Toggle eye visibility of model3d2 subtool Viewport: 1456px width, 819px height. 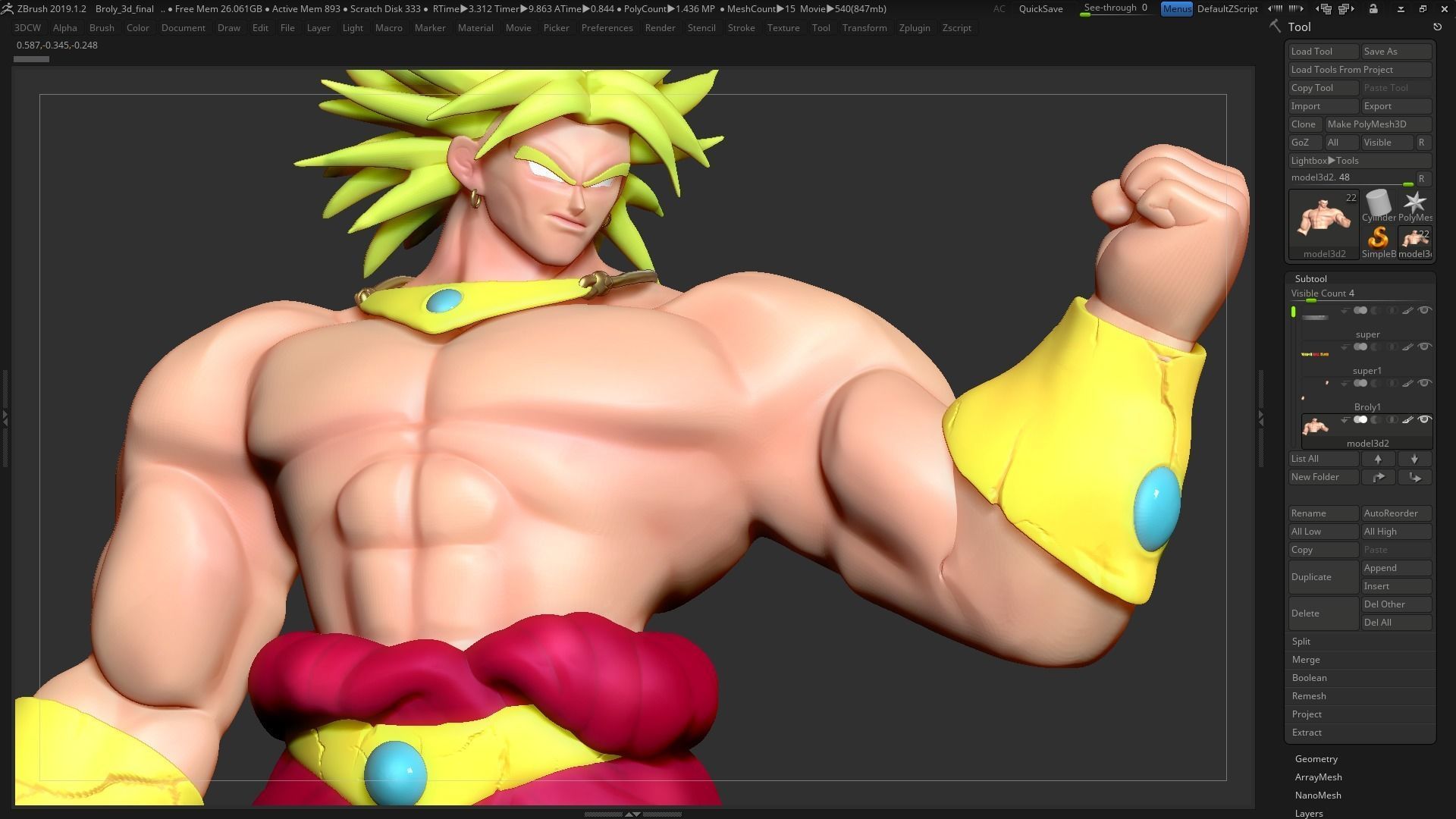tap(1425, 419)
